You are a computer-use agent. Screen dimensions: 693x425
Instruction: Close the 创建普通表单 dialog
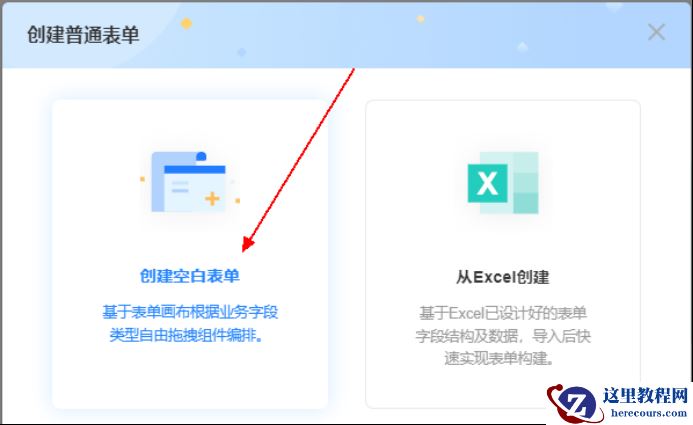click(656, 32)
